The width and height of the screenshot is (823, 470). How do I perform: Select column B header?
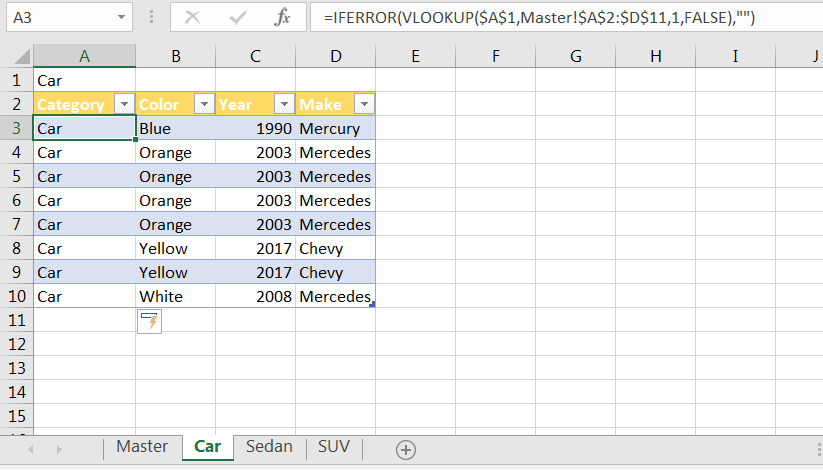[176, 56]
